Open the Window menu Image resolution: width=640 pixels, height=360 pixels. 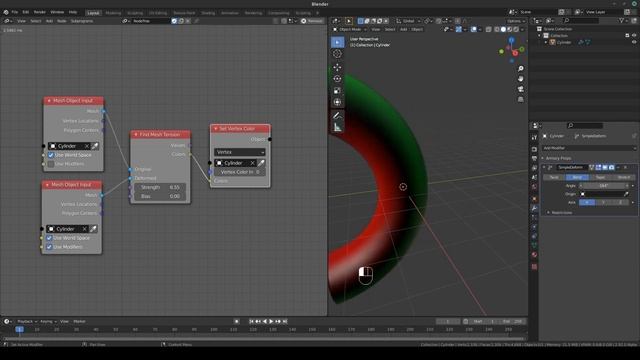pyautogui.click(x=57, y=12)
